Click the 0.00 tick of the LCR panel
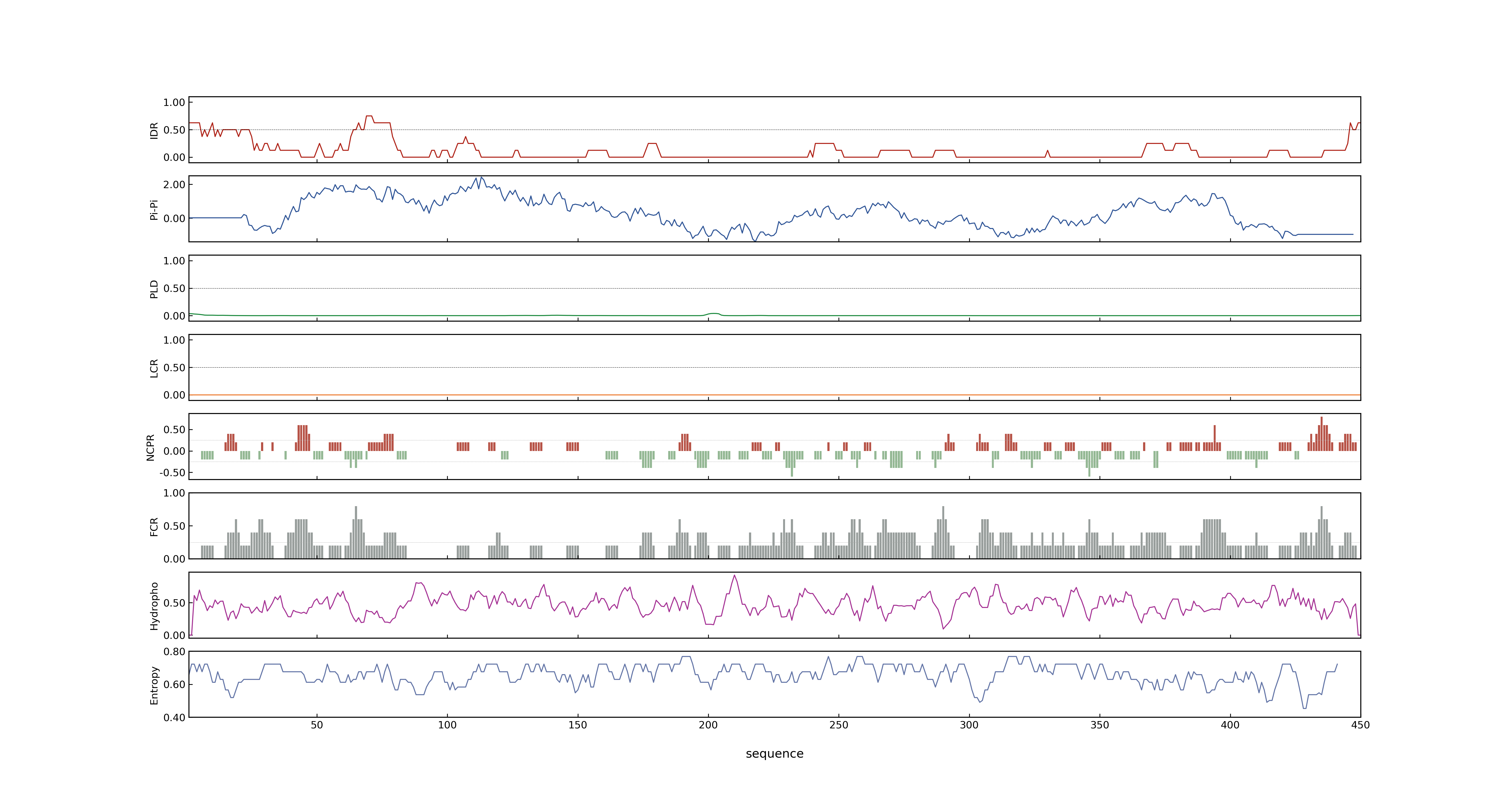This screenshot has height=806, width=1512. 174,395
